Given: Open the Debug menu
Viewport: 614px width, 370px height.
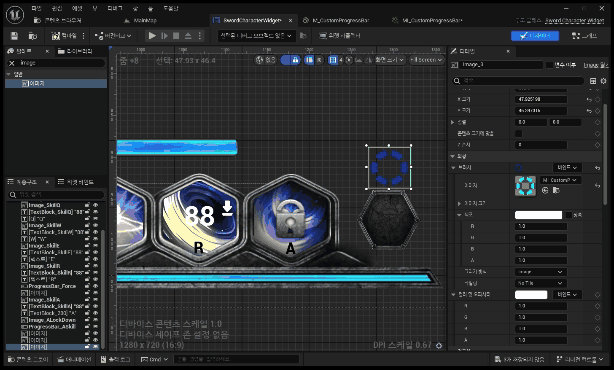Looking at the screenshot, I should (115, 8).
